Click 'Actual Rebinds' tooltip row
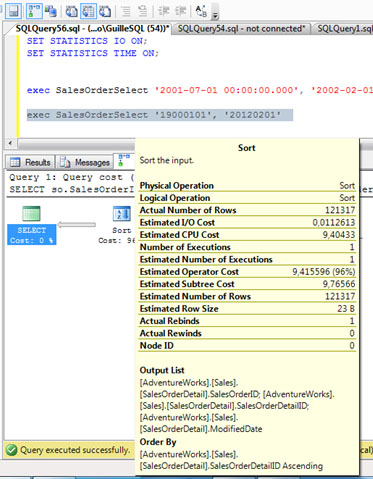 247,321
